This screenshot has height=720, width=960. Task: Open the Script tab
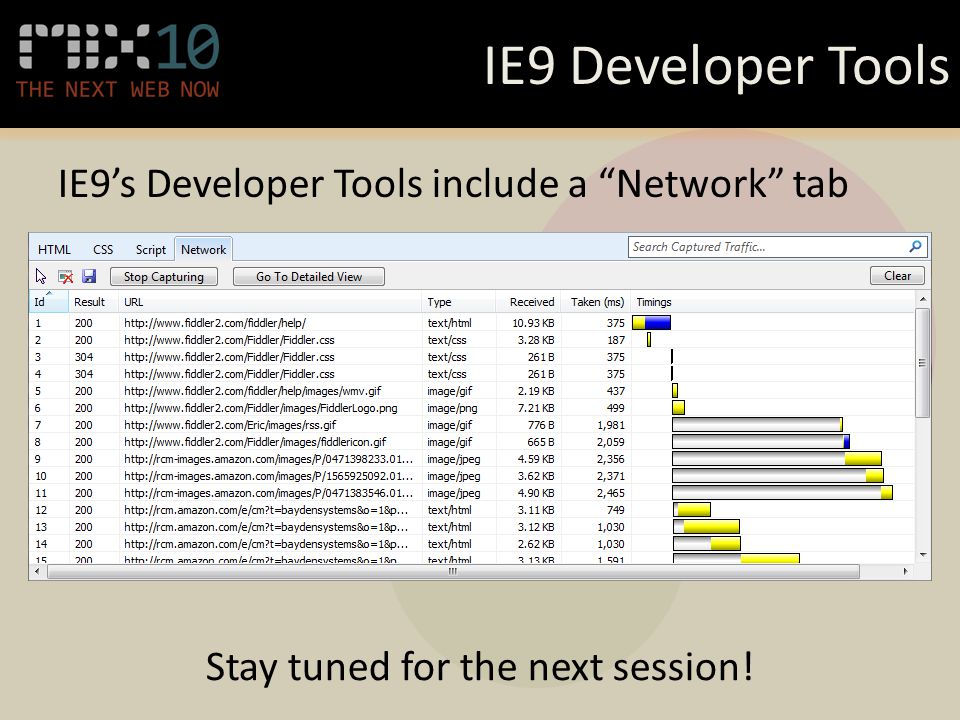151,250
